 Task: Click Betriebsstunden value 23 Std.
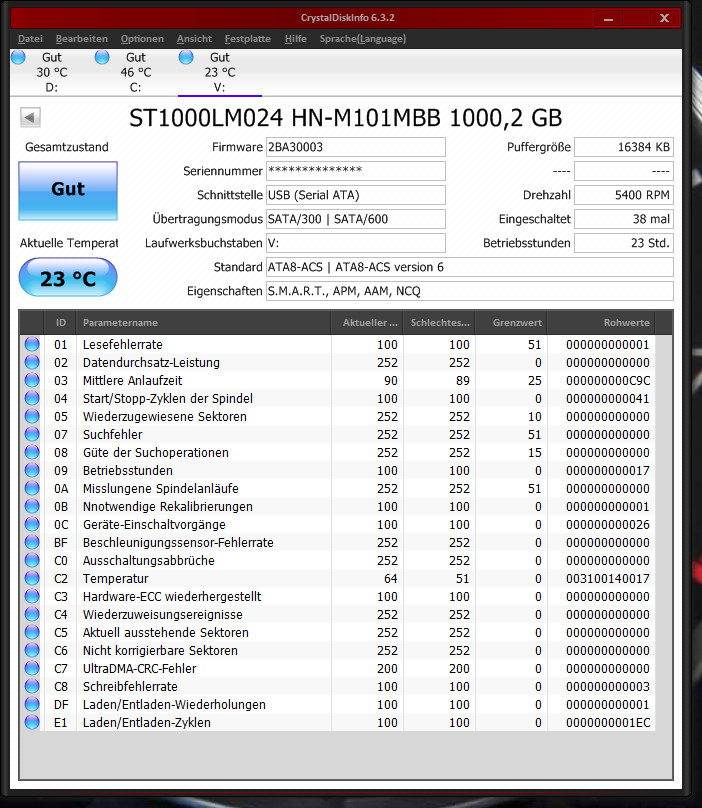click(624, 243)
